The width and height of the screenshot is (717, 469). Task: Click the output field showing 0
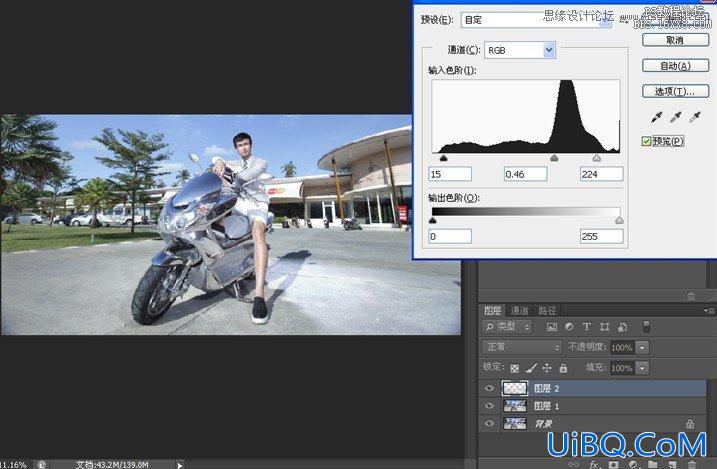pyautogui.click(x=450, y=236)
